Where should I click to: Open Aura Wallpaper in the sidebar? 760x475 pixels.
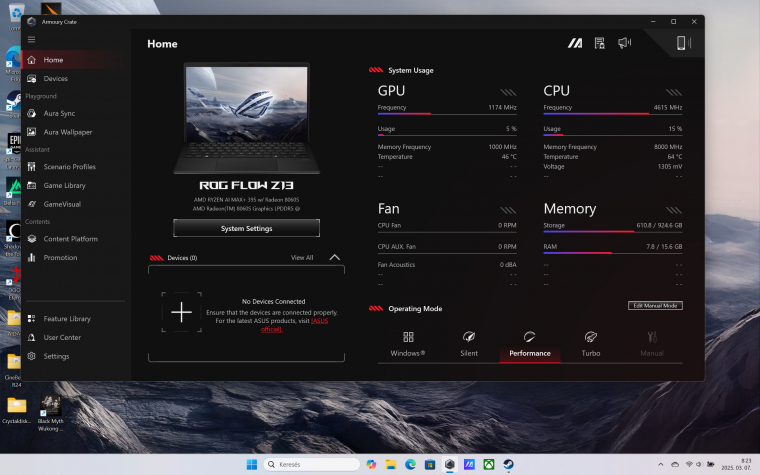[x=73, y=132]
